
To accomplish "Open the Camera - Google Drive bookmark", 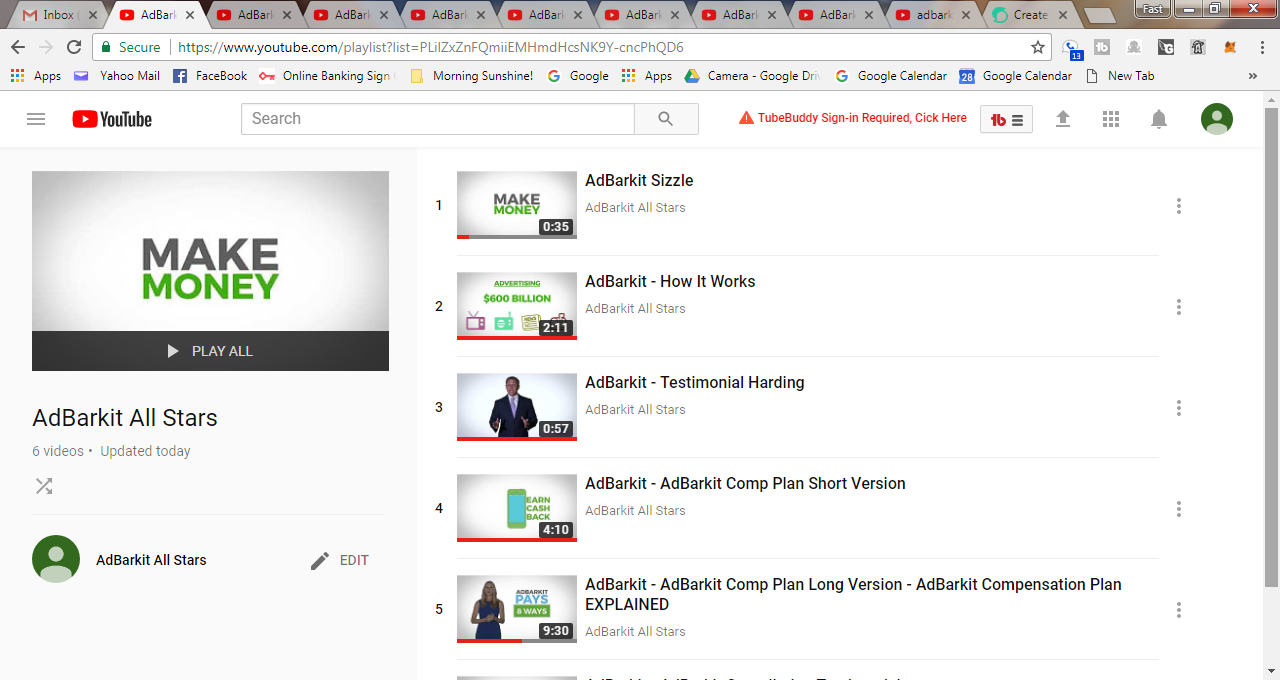I will pos(752,76).
